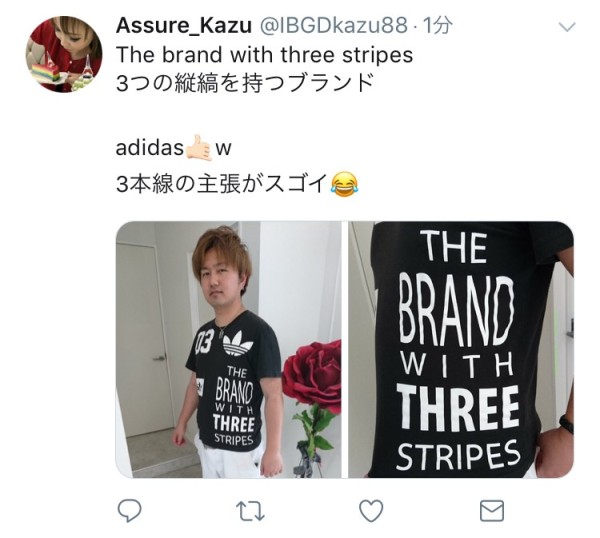Viewport: 600px width, 538px height.
Task: Open the left photo of man in adidas shirt
Action: tap(228, 349)
